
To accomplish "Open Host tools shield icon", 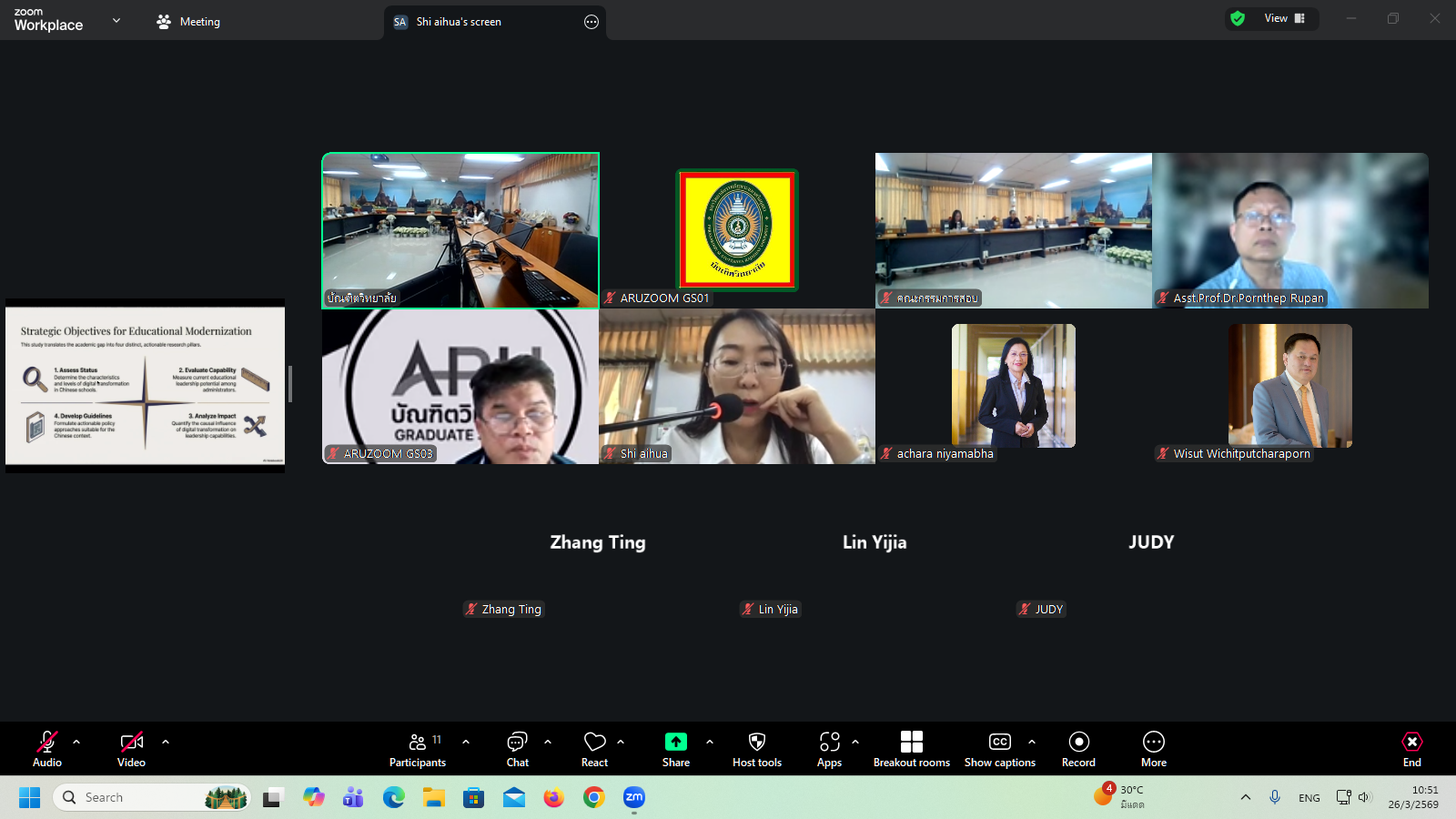I will click(756, 749).
